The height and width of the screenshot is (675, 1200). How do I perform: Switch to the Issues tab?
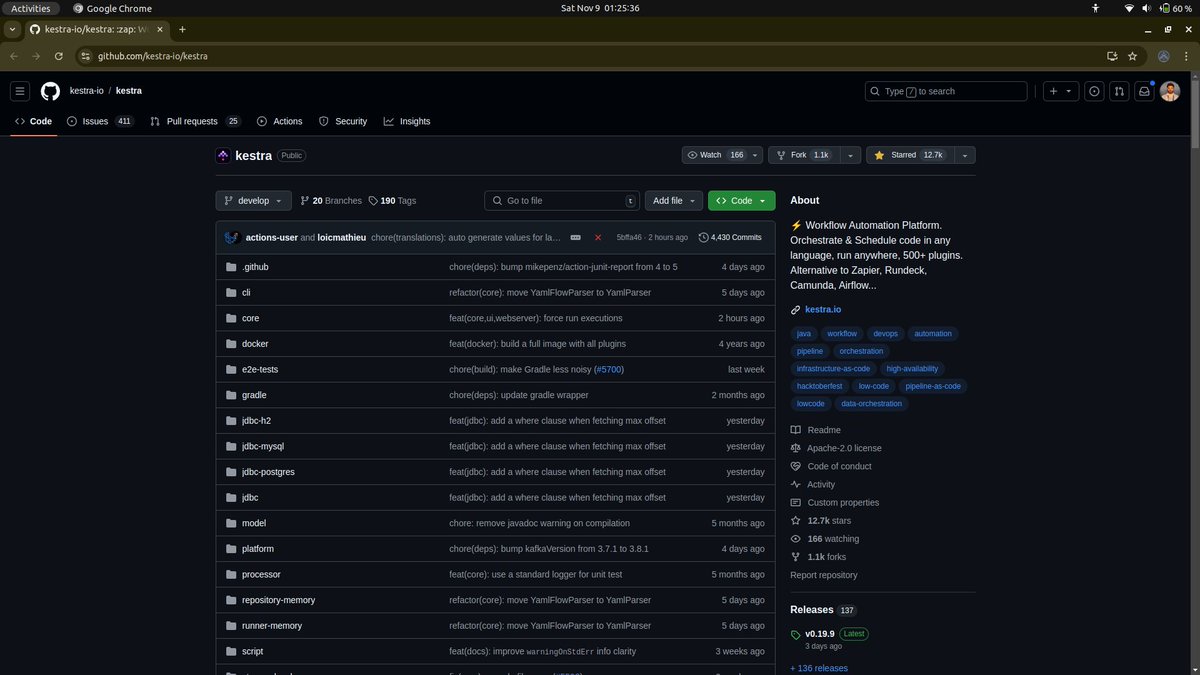[x=100, y=121]
